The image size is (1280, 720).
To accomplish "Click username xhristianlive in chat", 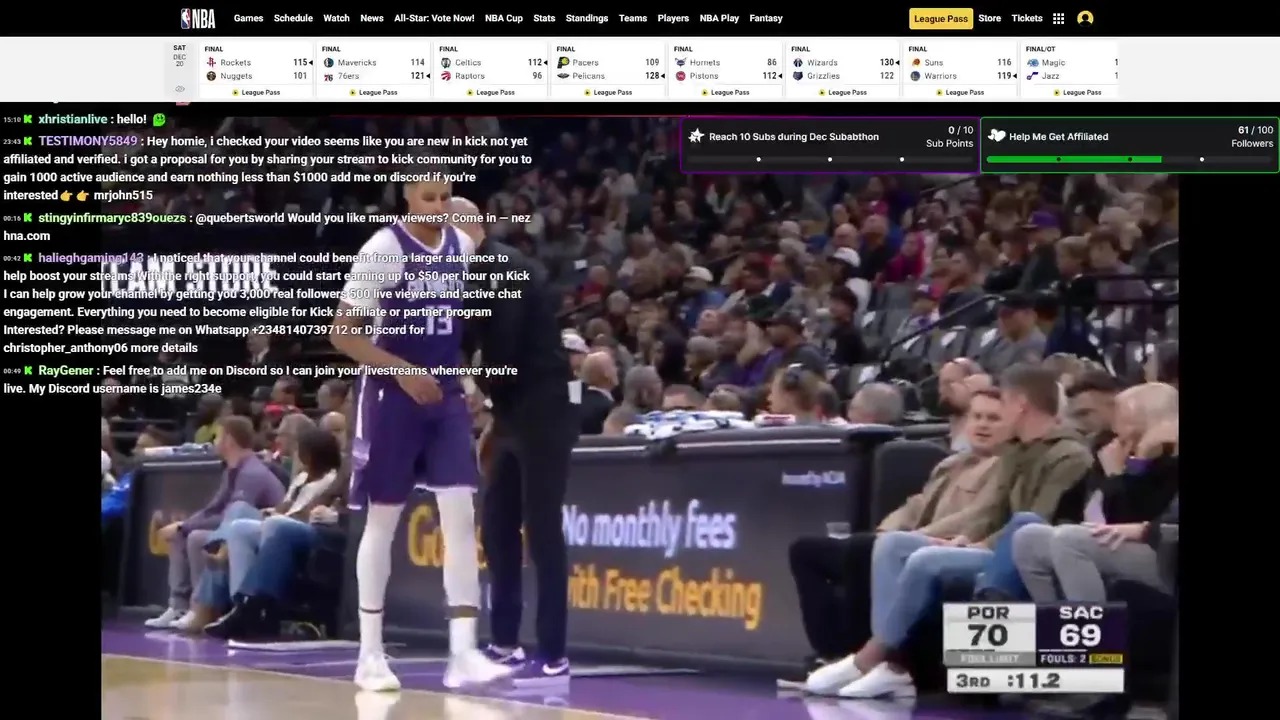I will [73, 119].
